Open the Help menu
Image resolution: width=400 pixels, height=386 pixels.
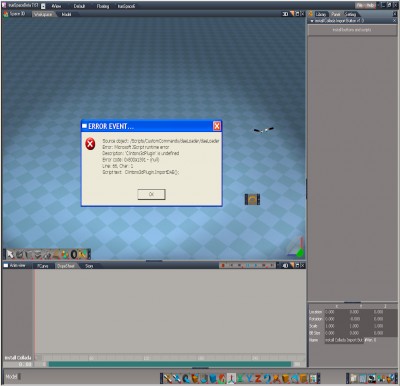pyautogui.click(x=370, y=6)
